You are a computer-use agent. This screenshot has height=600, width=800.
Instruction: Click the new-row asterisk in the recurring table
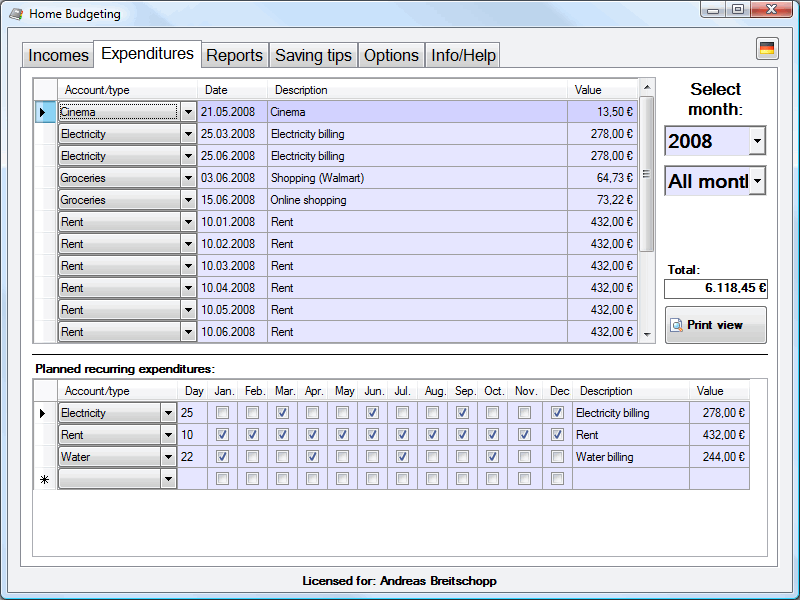coord(44,479)
